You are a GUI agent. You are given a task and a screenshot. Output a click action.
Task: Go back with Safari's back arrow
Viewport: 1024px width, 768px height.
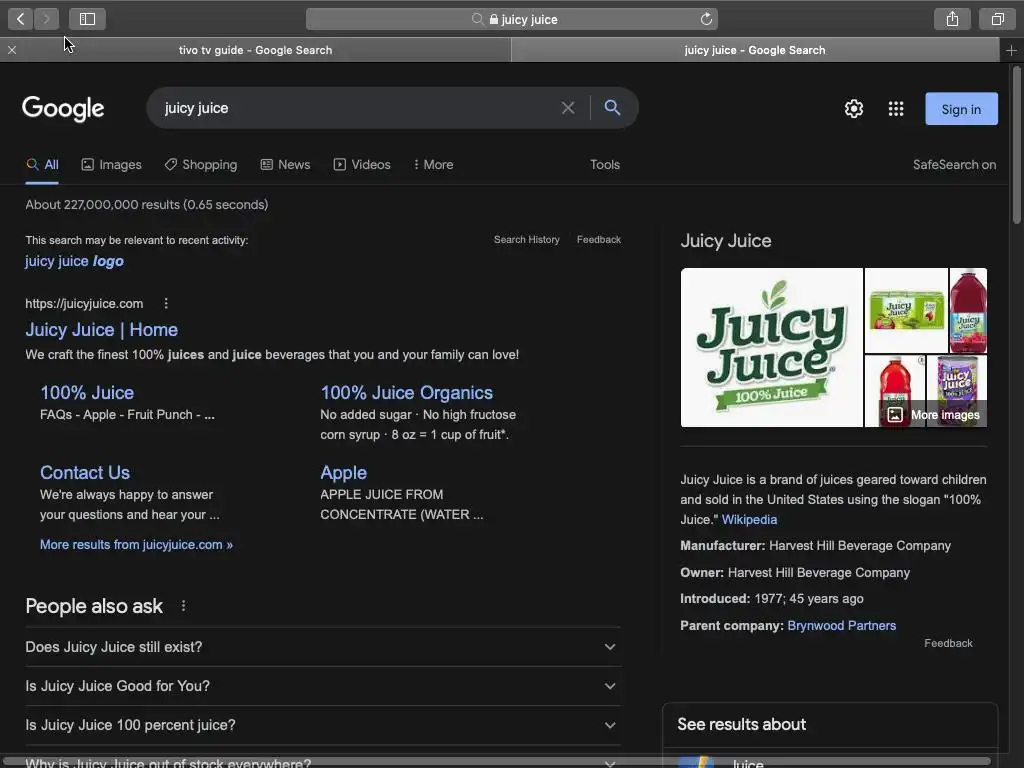(x=20, y=19)
